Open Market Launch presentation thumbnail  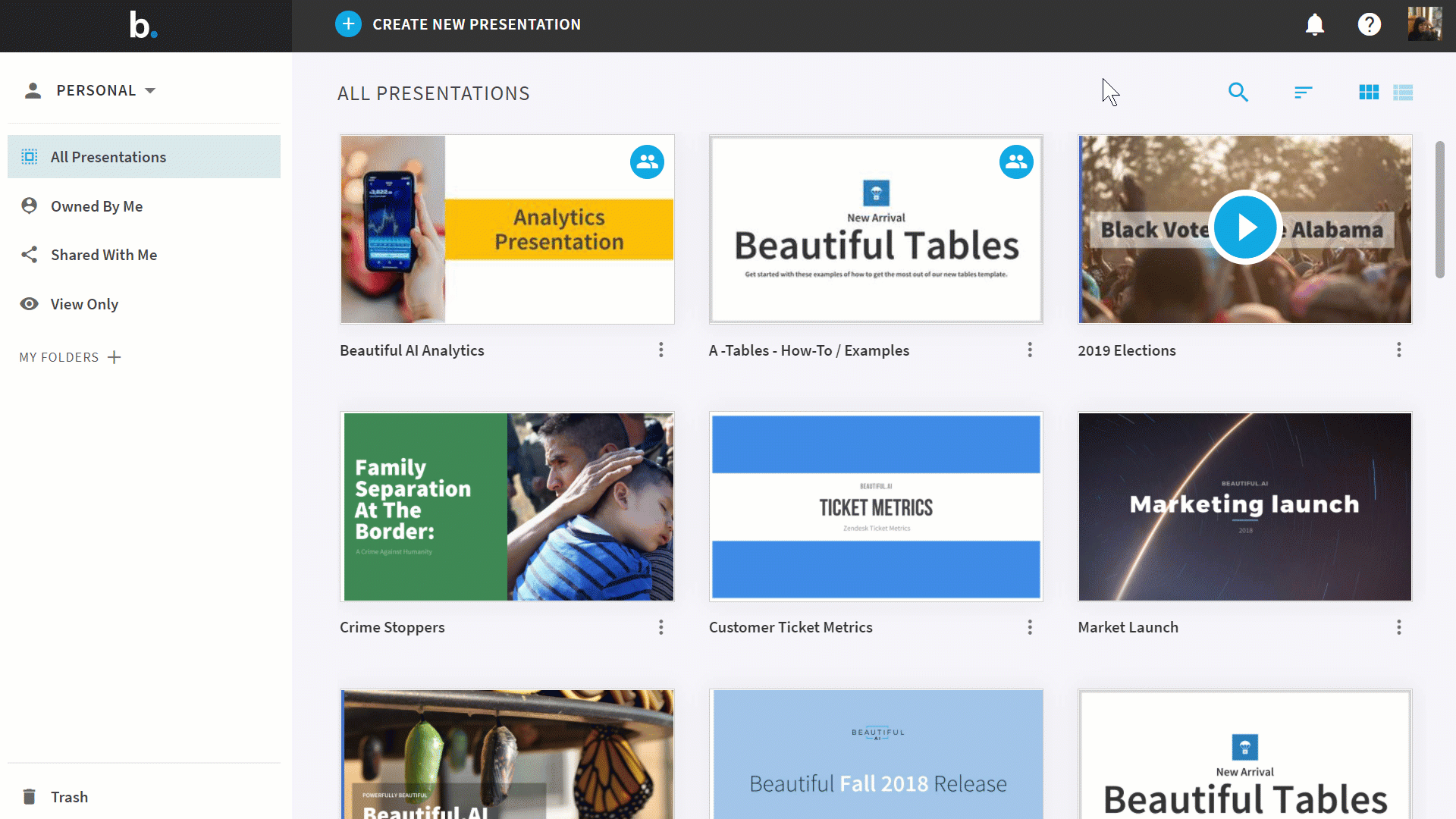pos(1245,507)
